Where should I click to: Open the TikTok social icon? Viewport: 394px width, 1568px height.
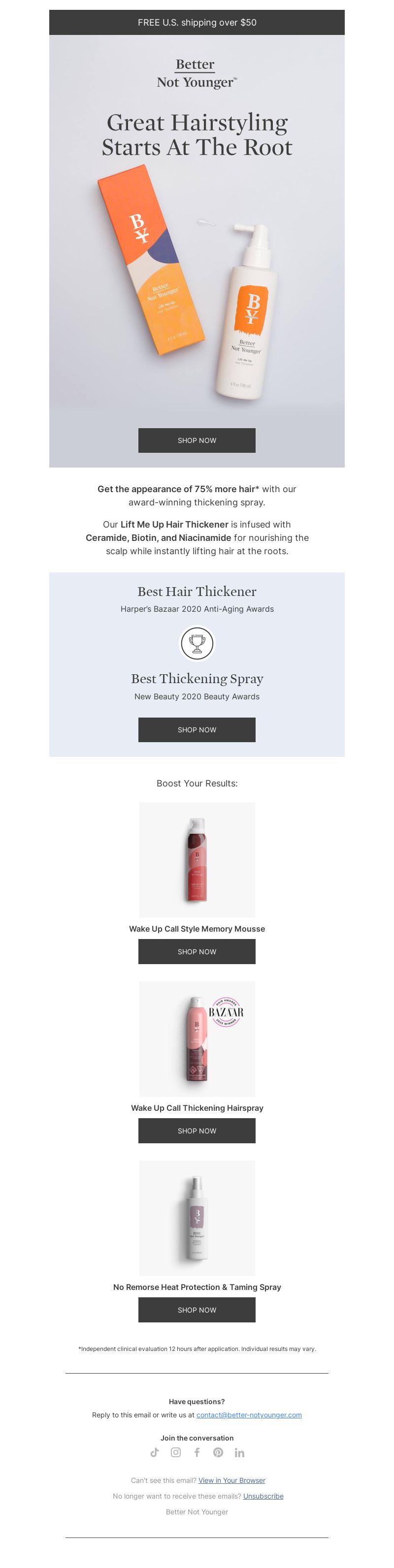pos(155,1452)
